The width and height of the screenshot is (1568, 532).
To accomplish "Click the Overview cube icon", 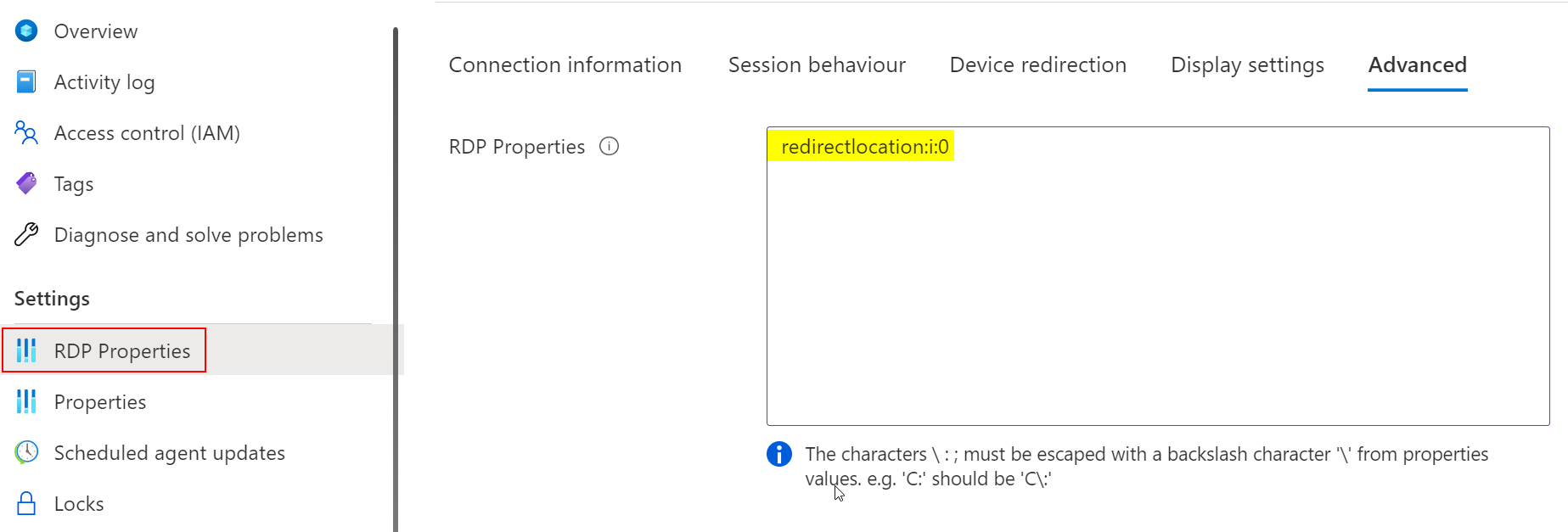I will click(27, 31).
